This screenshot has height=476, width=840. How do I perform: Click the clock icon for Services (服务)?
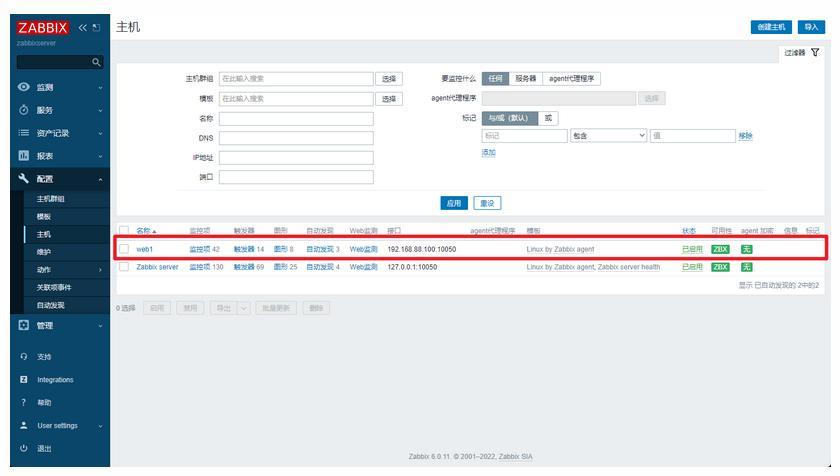(x=24, y=110)
